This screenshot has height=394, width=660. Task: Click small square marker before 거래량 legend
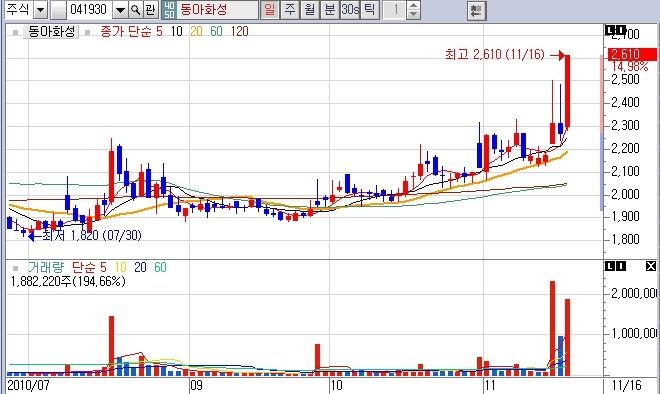click(16, 268)
